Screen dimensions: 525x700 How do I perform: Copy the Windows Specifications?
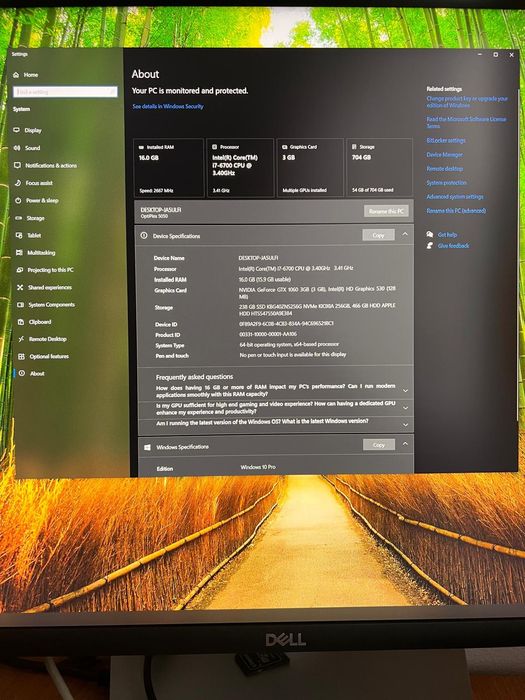pyautogui.click(x=379, y=445)
